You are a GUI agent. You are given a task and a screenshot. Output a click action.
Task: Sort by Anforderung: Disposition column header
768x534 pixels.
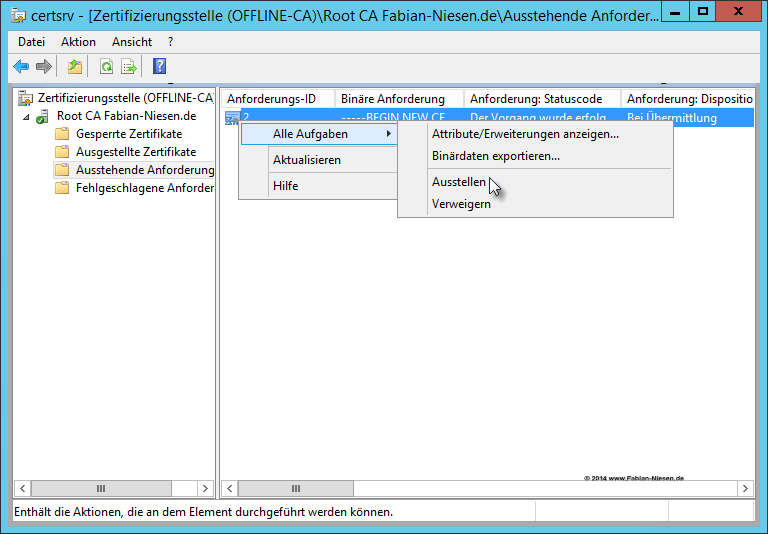687,99
